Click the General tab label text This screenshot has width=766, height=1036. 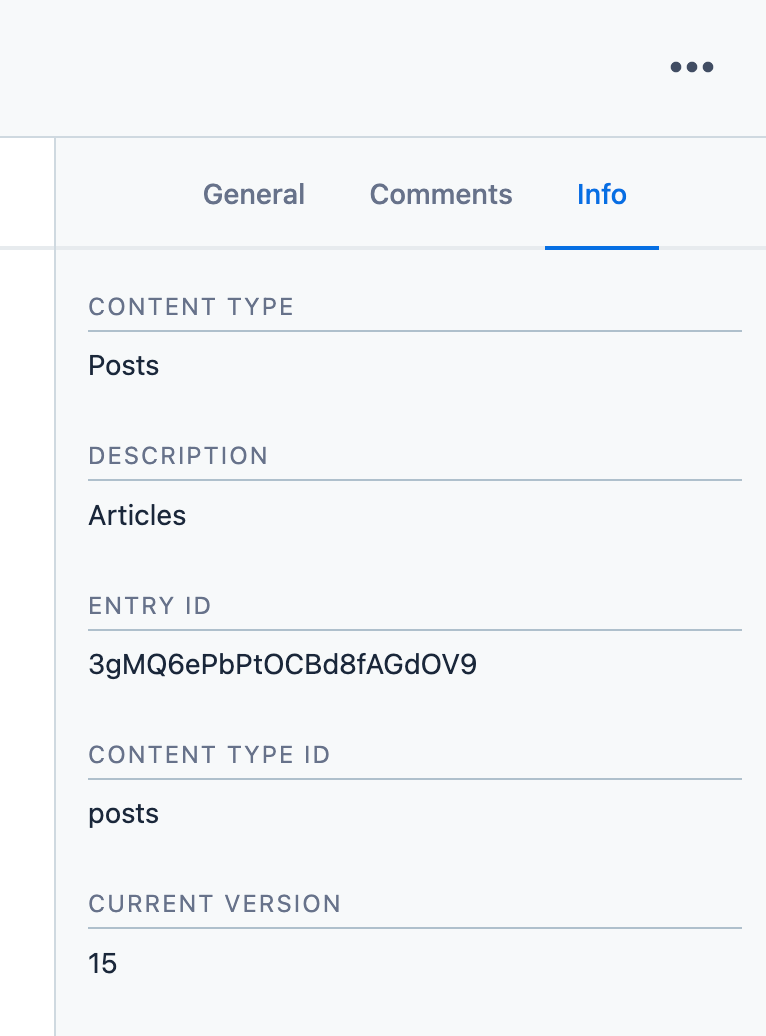[253, 194]
